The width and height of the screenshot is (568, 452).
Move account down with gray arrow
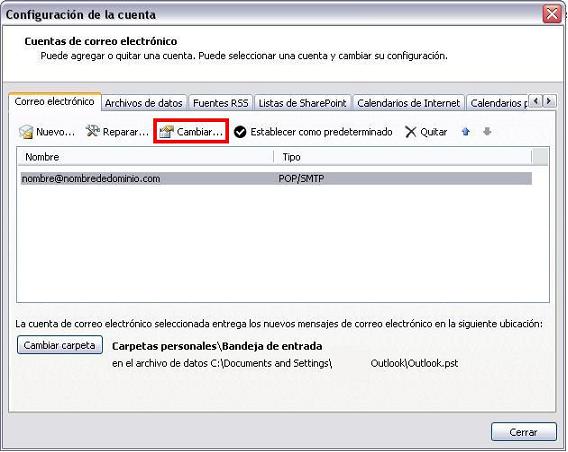point(487,131)
